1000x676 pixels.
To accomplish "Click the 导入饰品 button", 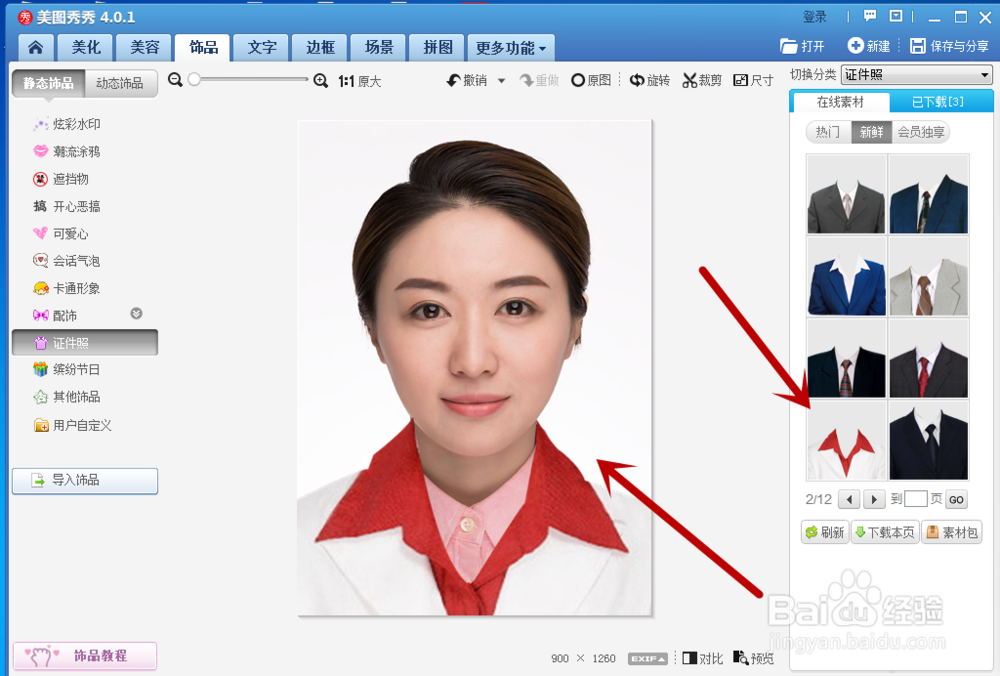I will click(x=85, y=481).
